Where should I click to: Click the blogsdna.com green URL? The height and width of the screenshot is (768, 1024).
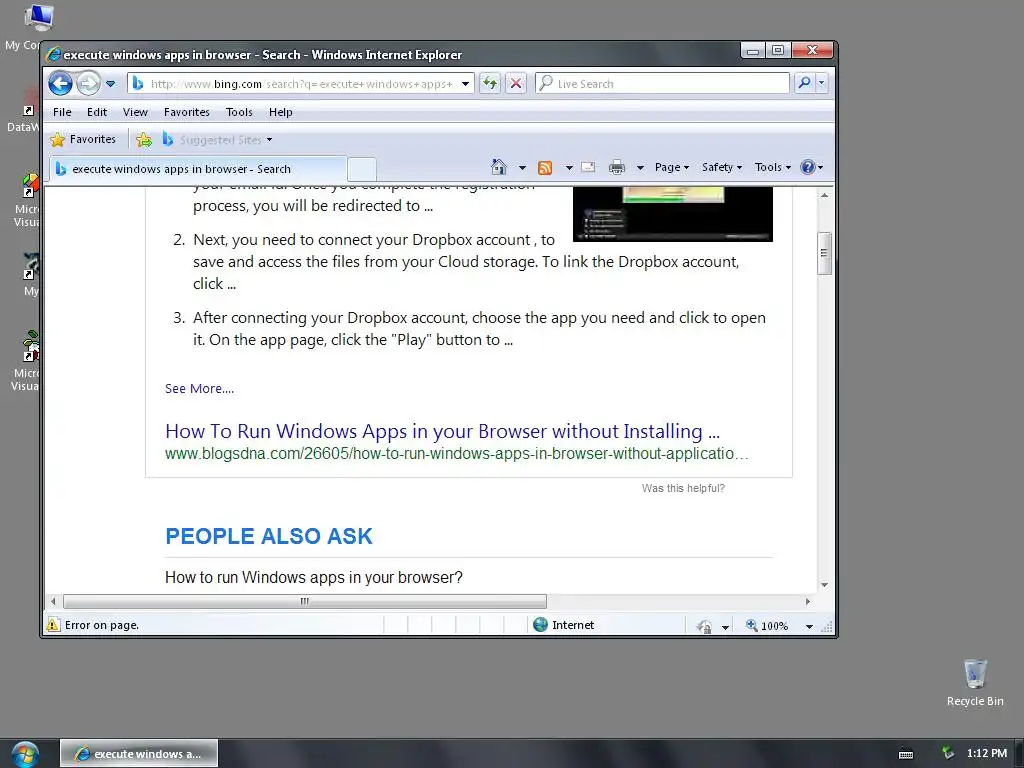tap(456, 454)
